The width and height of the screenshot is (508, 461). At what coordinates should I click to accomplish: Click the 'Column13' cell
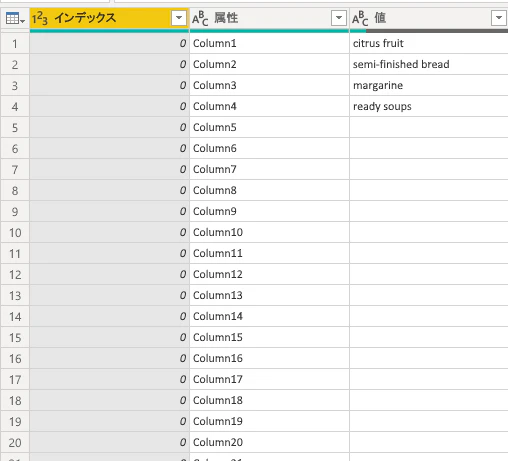coord(269,295)
